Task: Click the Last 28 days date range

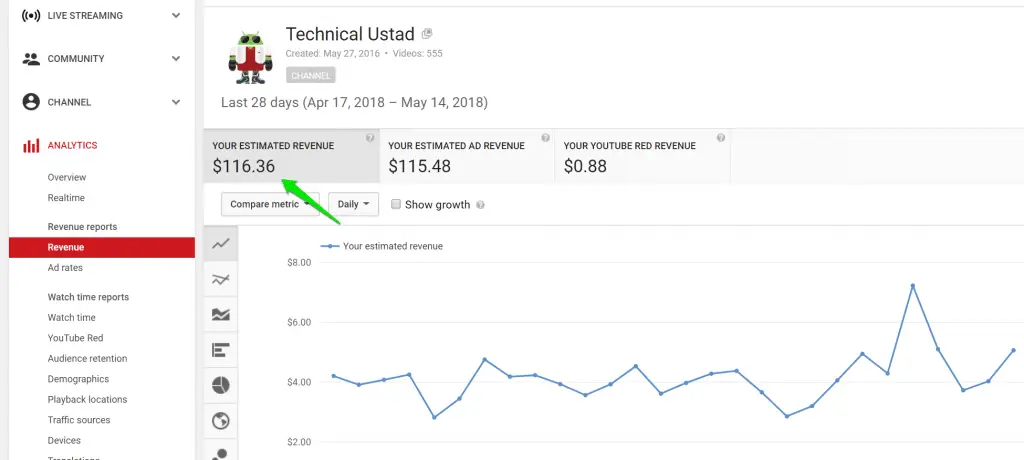Action: [x=354, y=103]
